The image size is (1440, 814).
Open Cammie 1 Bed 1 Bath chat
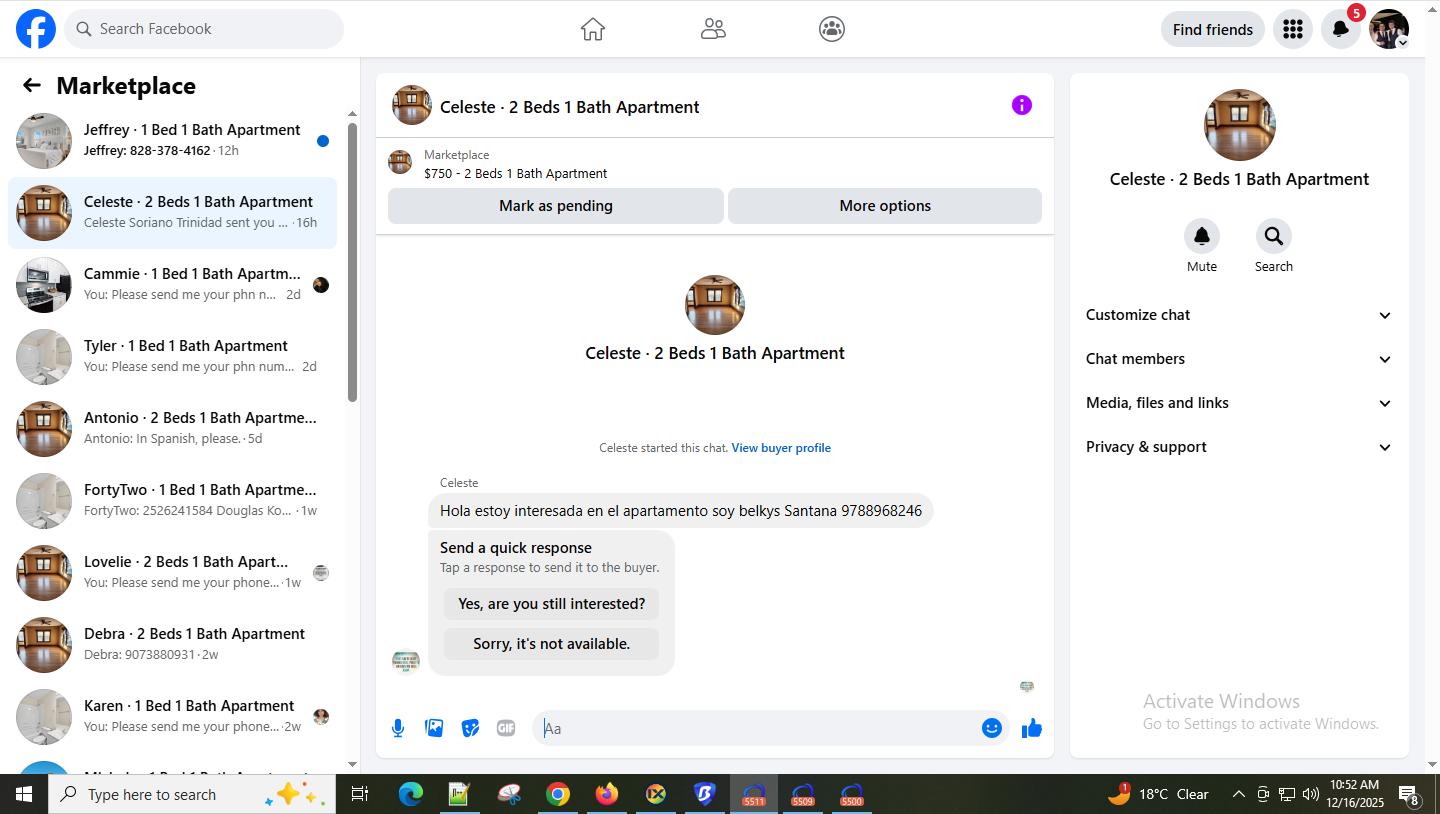[172, 285]
